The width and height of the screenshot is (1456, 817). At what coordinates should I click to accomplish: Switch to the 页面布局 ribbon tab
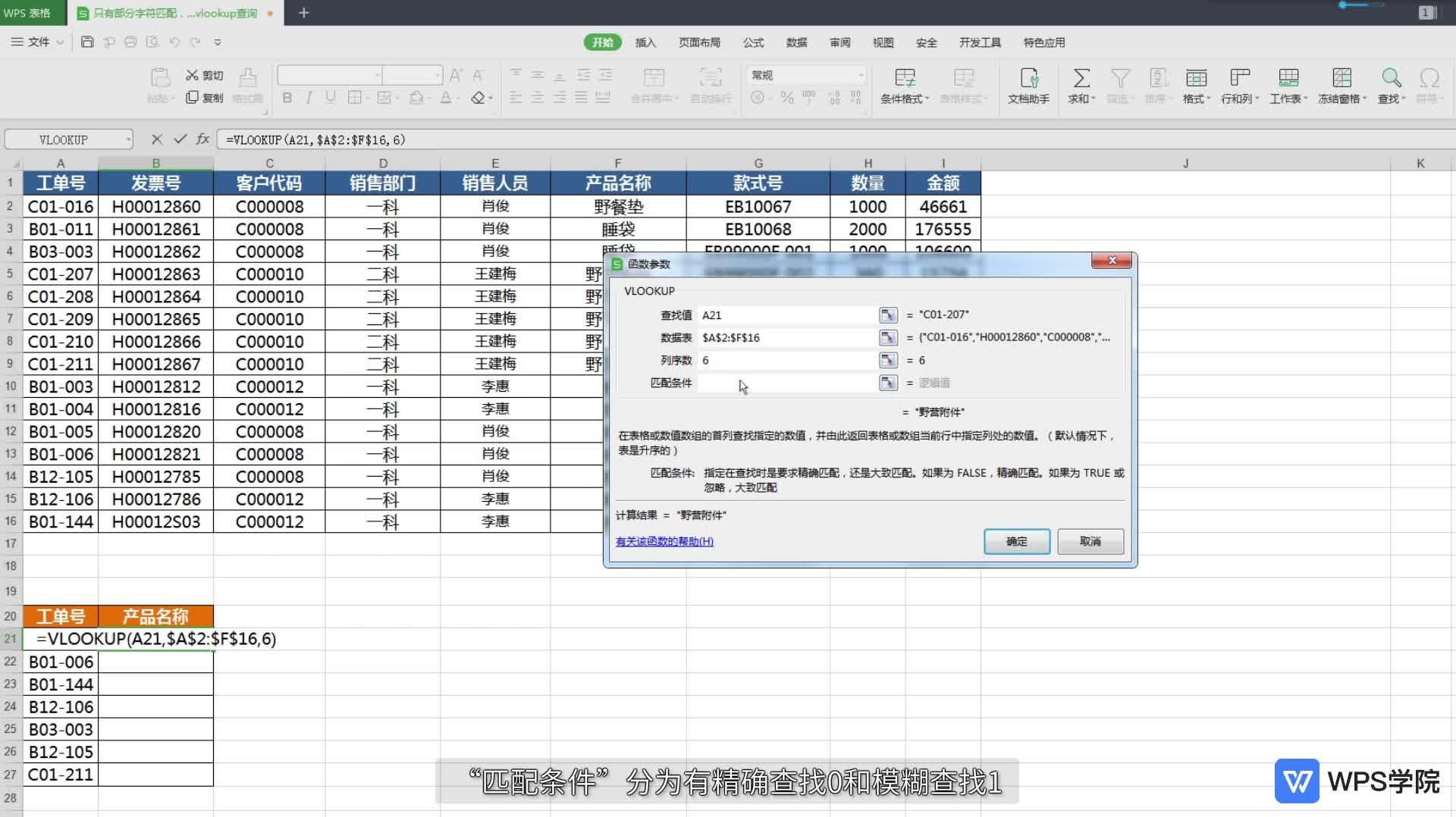click(699, 42)
